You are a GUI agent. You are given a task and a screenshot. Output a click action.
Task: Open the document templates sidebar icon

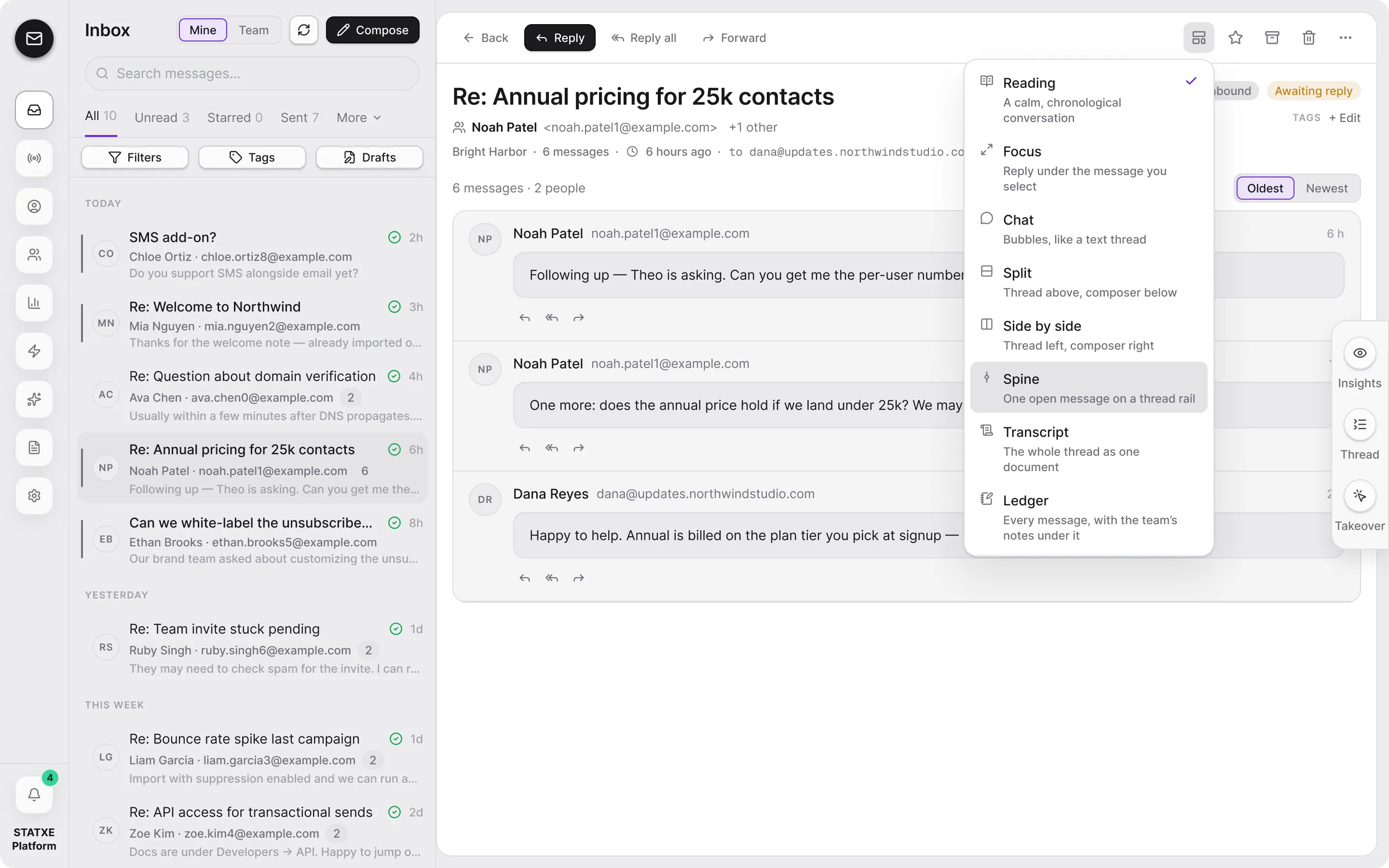[x=34, y=447]
